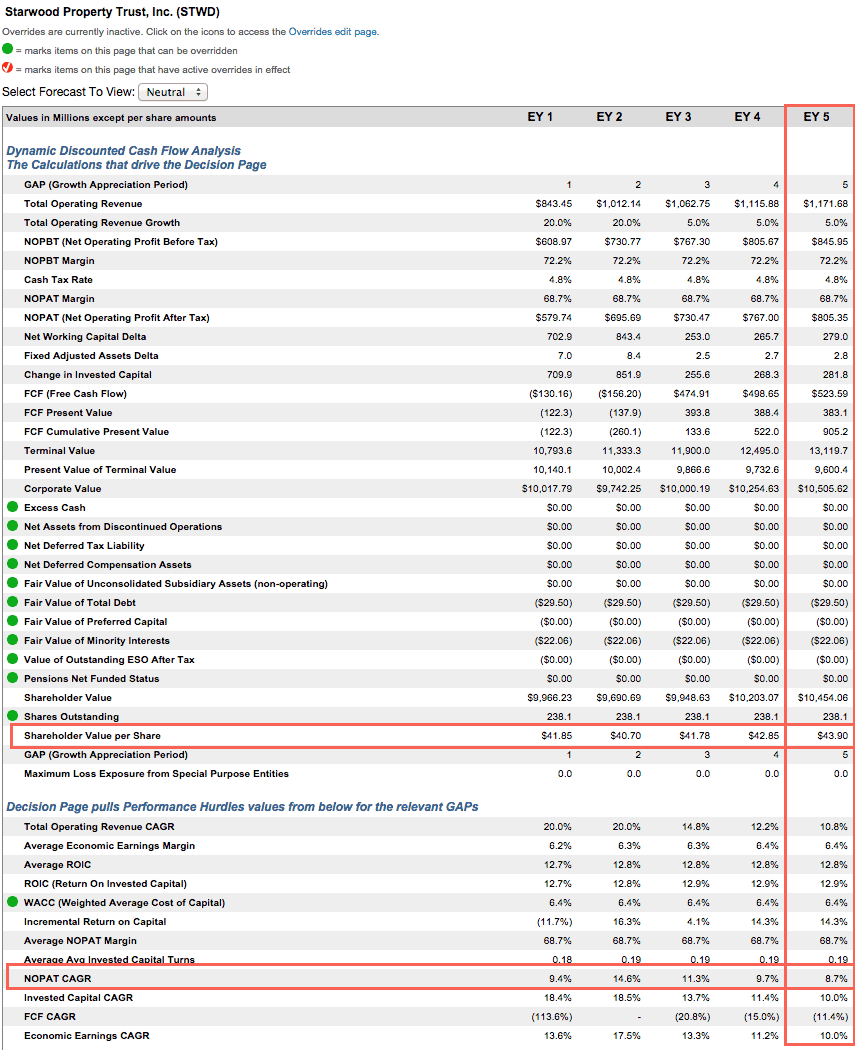The width and height of the screenshot is (855, 1050).
Task: Click the Present Value of Terminal Value label
Action: pyautogui.click(x=100, y=469)
